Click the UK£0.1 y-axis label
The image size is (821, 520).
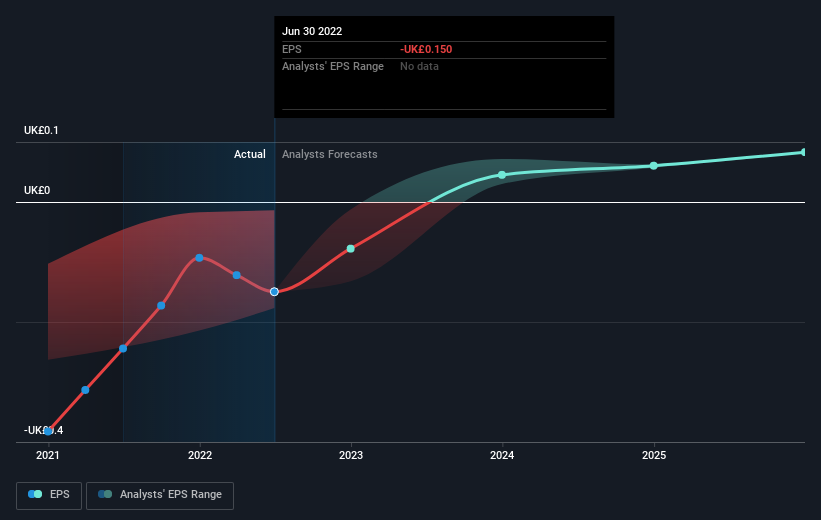[41, 130]
